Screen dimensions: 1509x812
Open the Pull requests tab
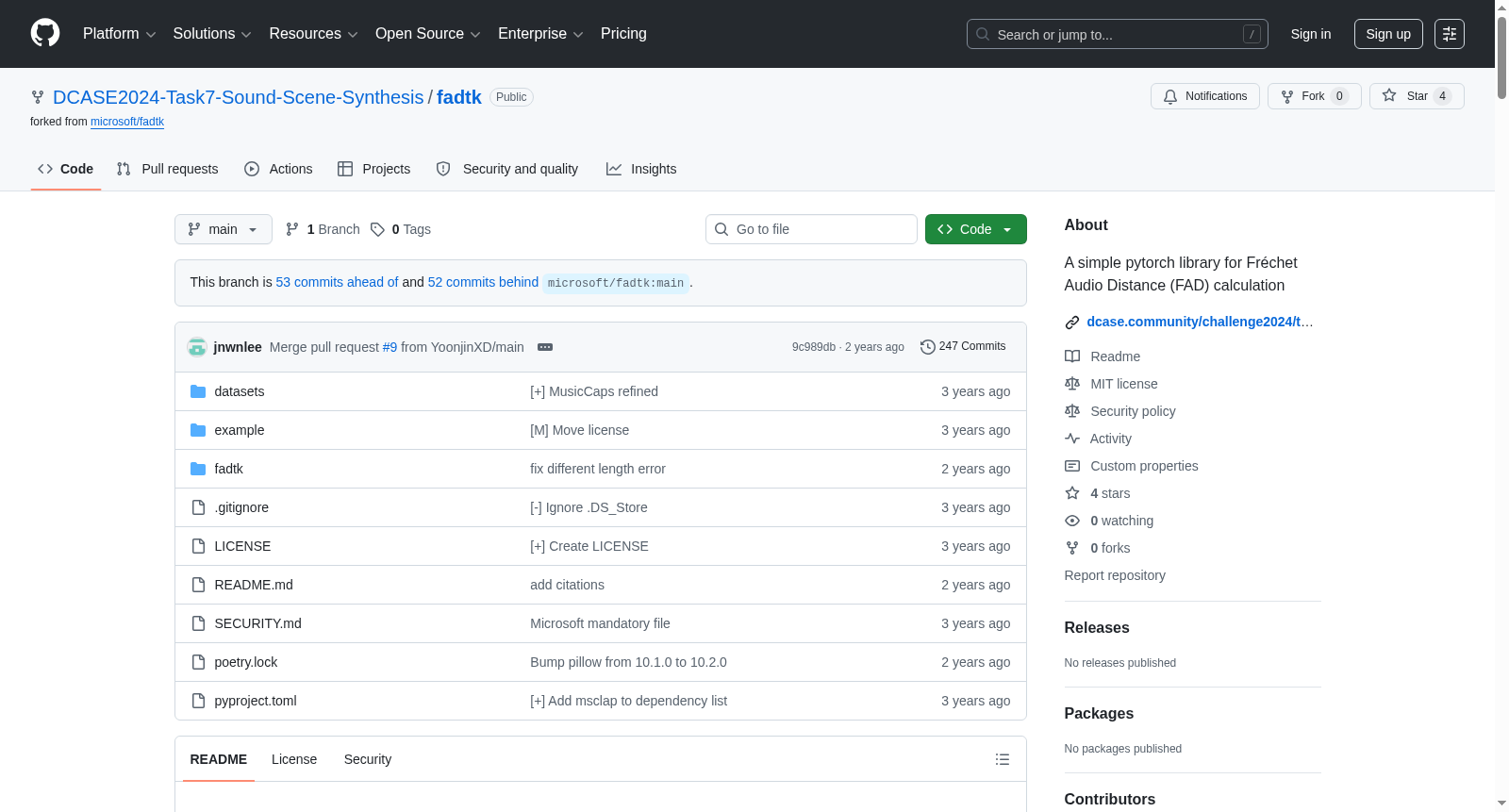[168, 169]
